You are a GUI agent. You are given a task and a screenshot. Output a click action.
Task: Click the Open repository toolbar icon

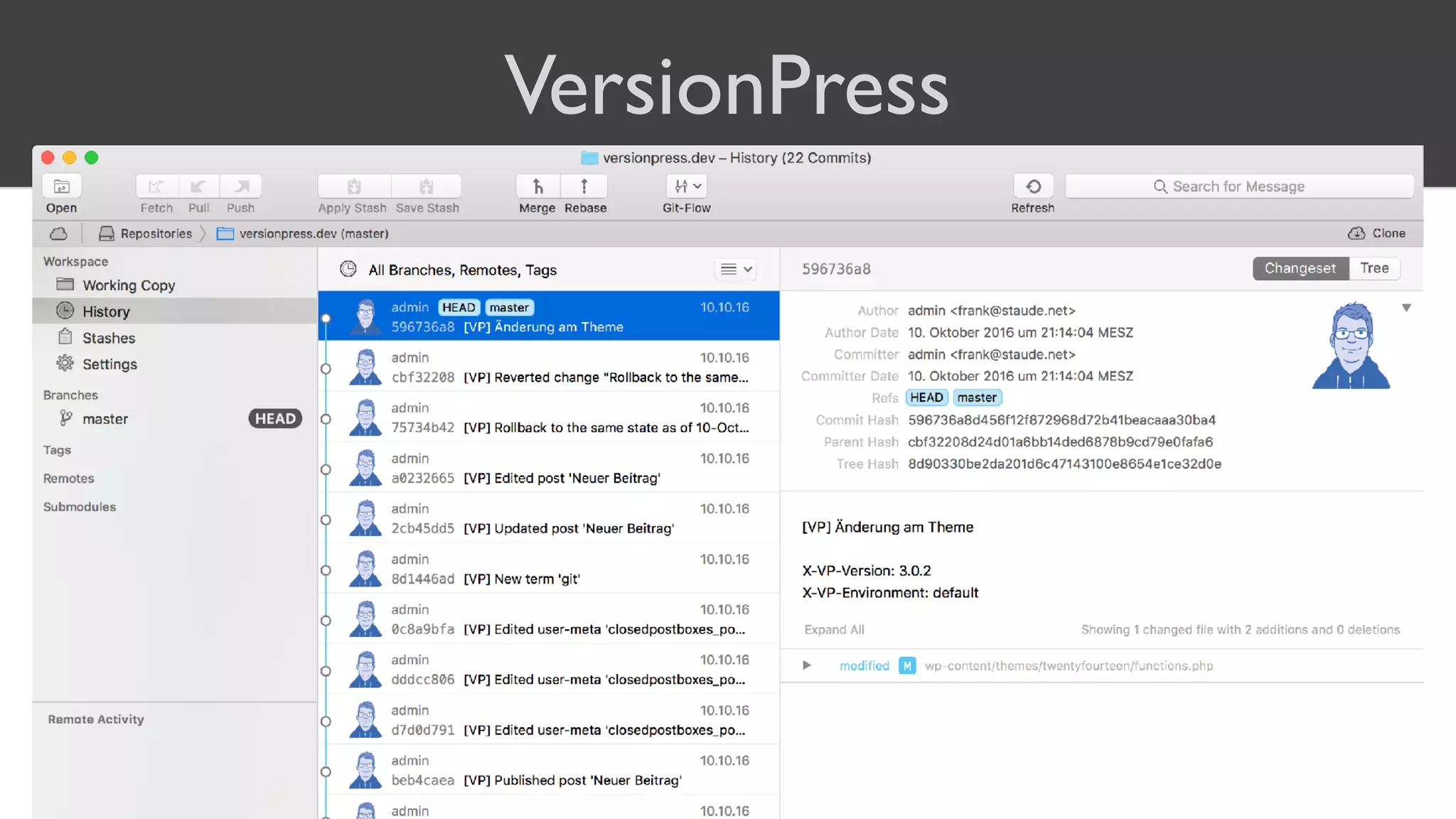[62, 186]
